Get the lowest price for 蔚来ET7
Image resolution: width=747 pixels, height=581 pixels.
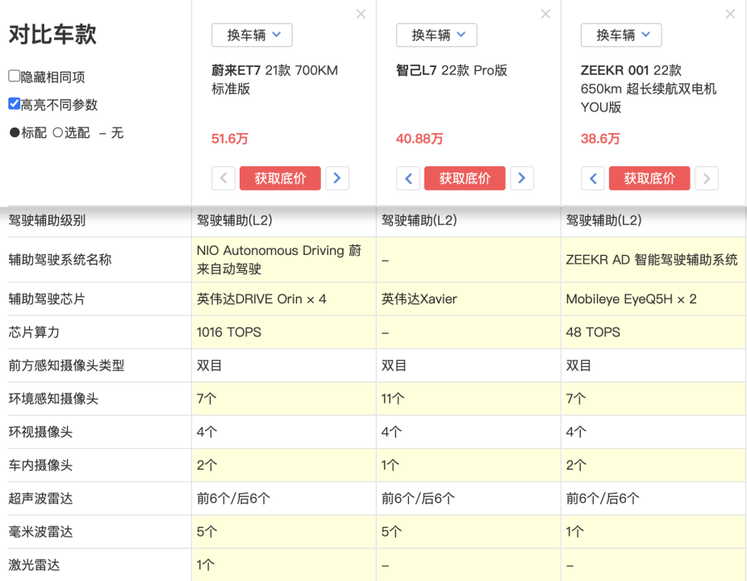[280, 178]
